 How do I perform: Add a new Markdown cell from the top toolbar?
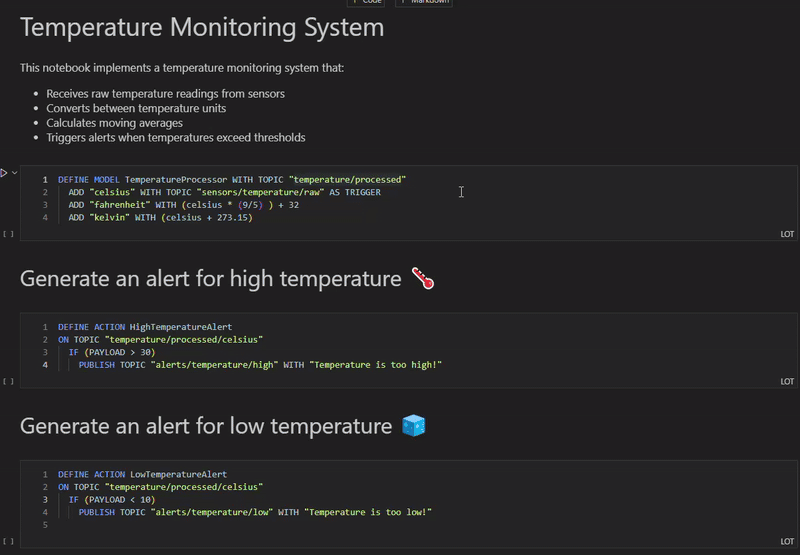click(425, 2)
